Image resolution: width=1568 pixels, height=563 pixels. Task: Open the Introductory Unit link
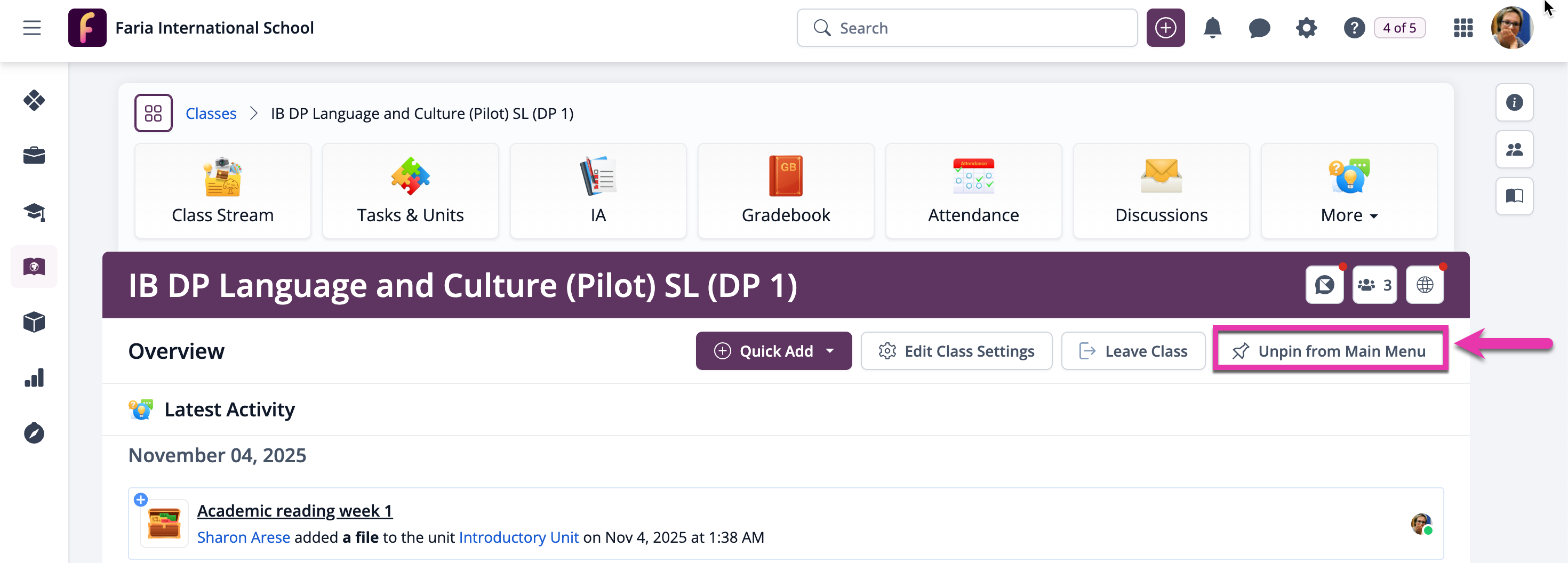point(518,537)
